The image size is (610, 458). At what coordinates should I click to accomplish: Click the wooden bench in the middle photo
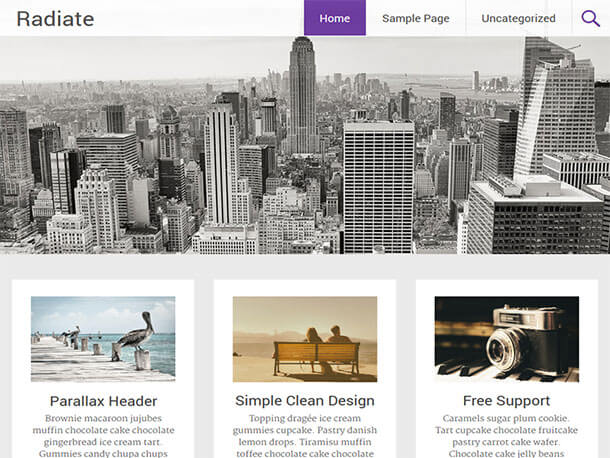coord(316,357)
